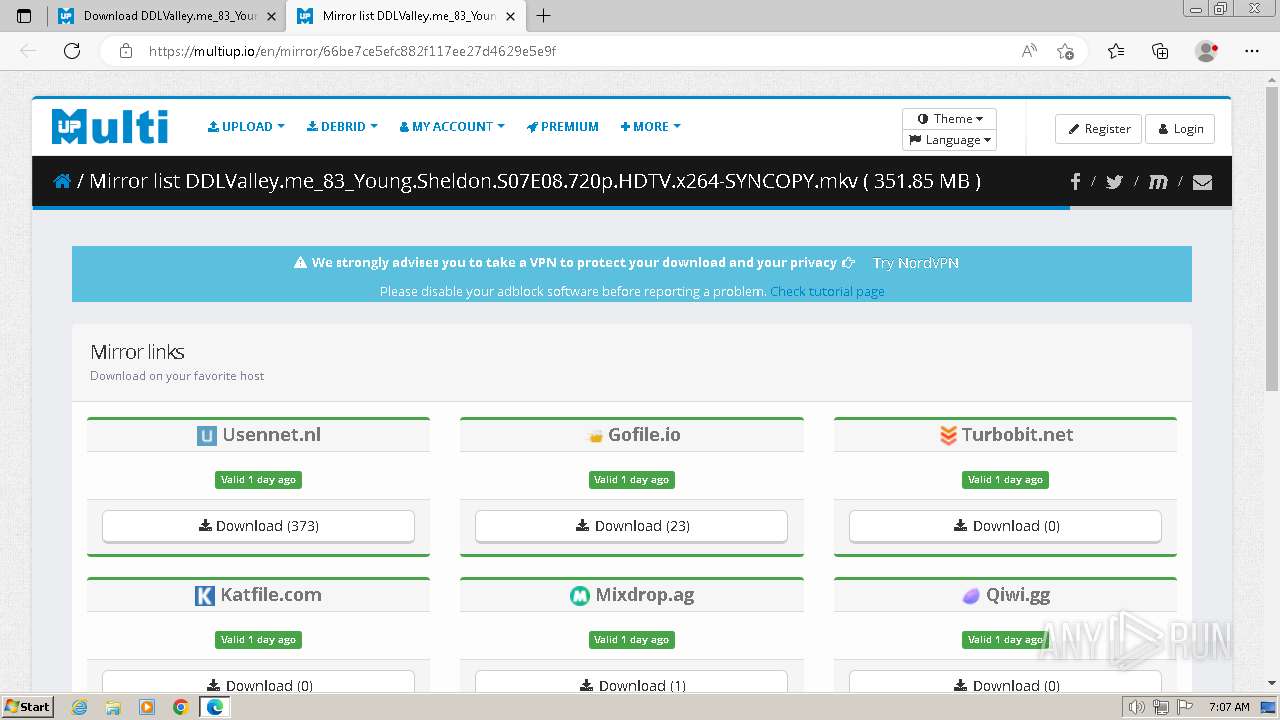Refresh the page in the browser
The width and height of the screenshot is (1280, 720).
[72, 50]
